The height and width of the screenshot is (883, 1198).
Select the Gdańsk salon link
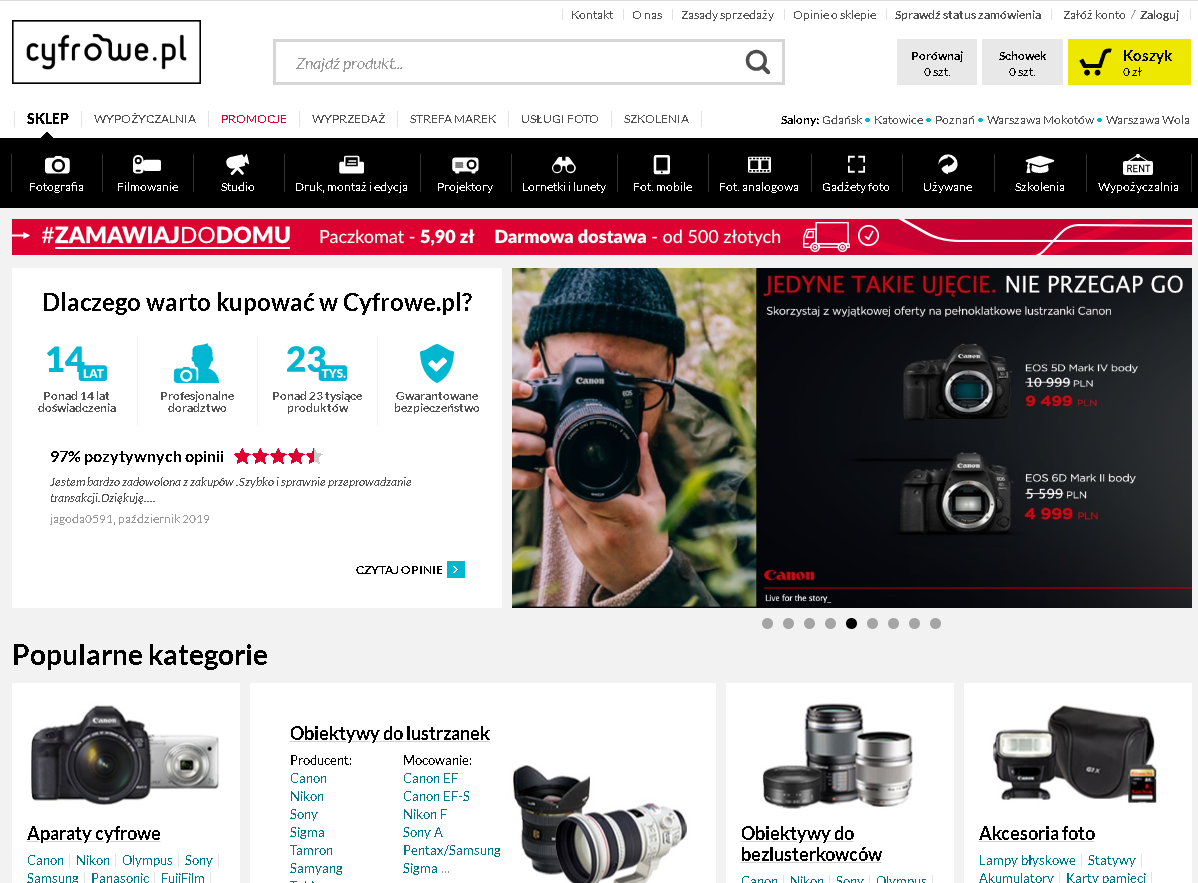[x=842, y=120]
